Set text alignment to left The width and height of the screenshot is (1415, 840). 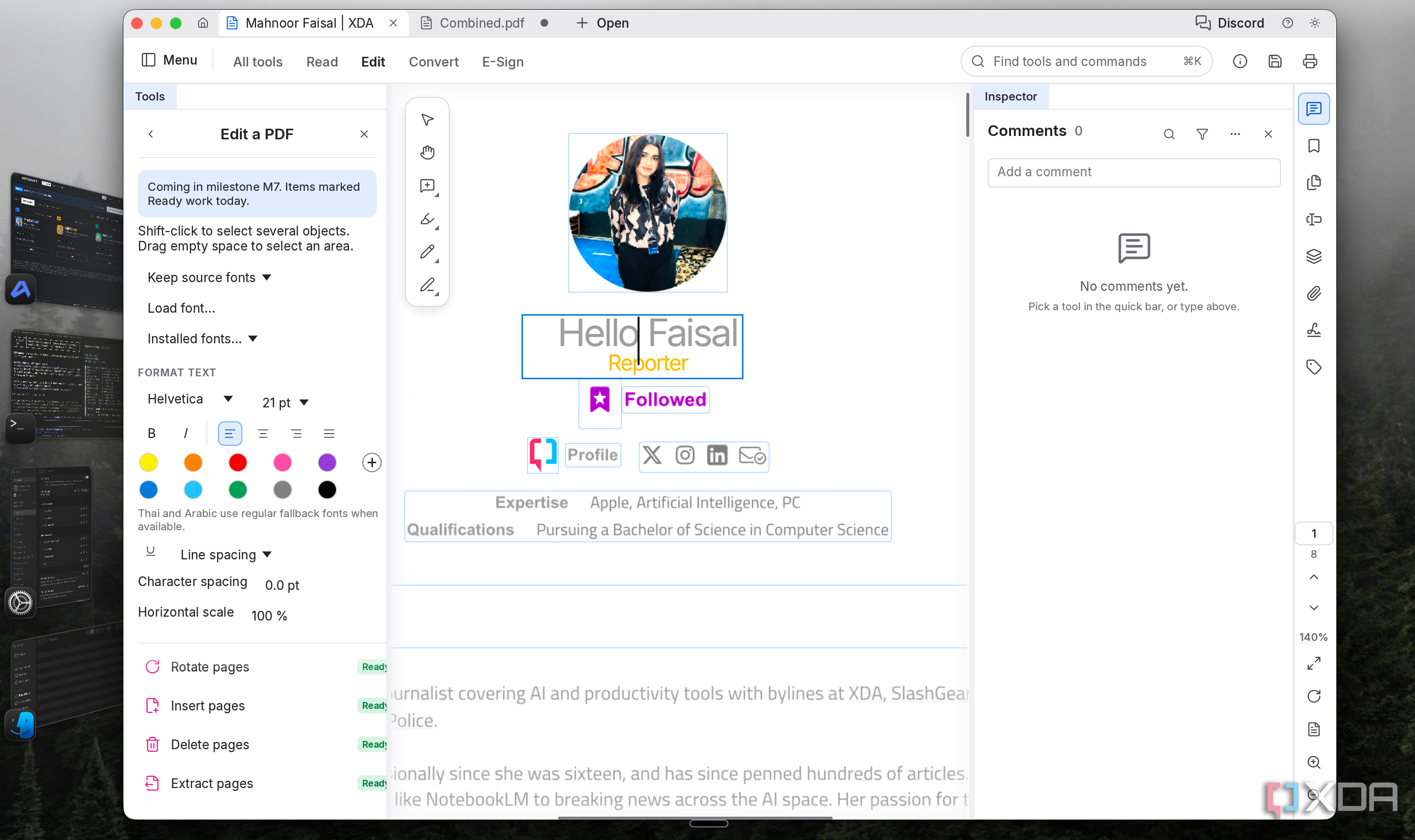point(229,434)
